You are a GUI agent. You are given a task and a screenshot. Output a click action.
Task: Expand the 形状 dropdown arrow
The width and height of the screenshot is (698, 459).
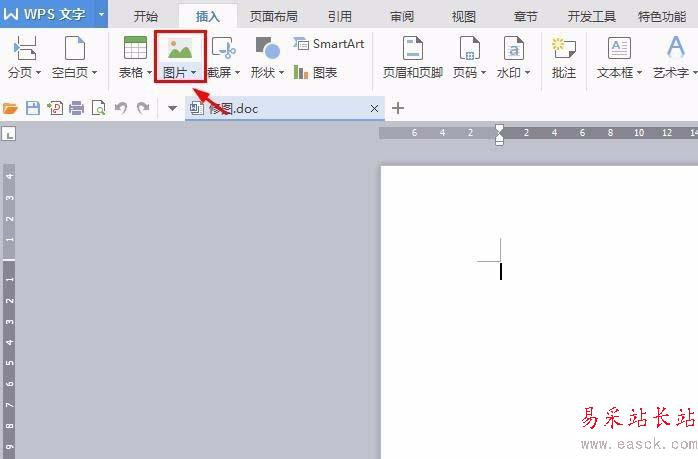tap(281, 73)
